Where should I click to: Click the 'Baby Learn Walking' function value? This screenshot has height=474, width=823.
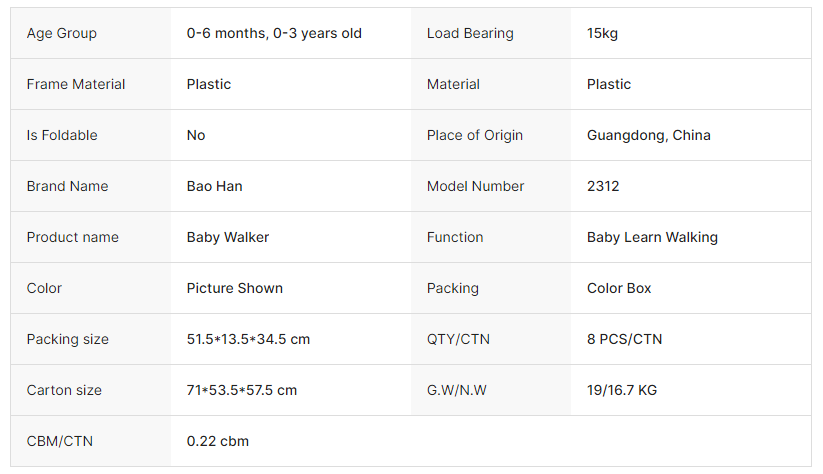coord(652,237)
